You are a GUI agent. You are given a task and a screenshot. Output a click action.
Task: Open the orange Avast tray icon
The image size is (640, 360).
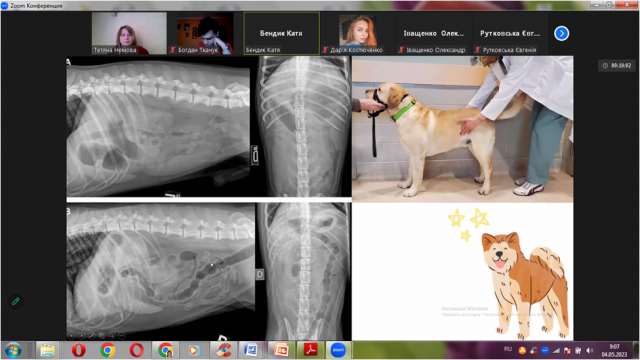(522, 350)
